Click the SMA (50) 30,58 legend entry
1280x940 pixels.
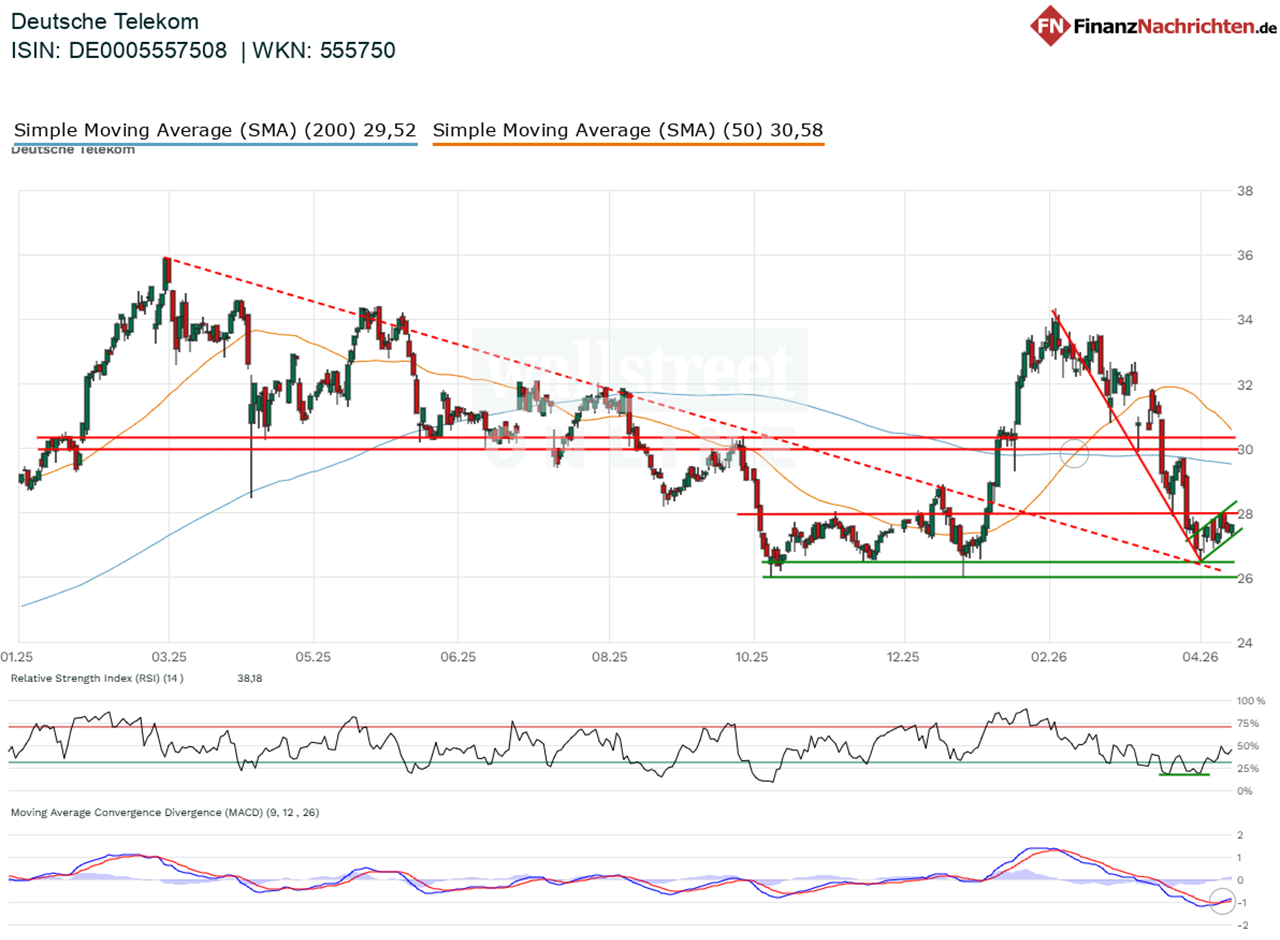coord(628,130)
